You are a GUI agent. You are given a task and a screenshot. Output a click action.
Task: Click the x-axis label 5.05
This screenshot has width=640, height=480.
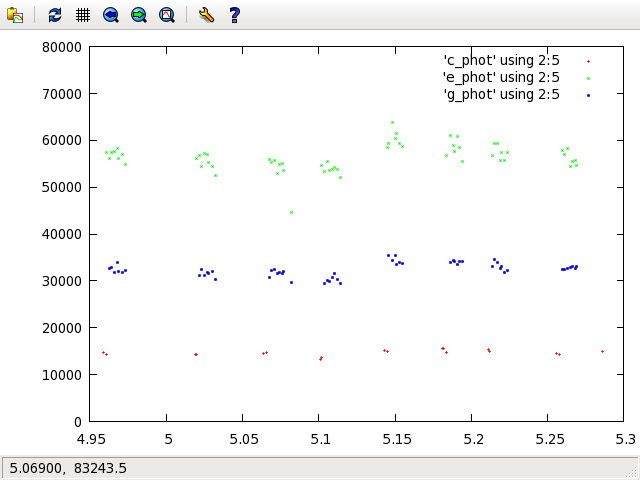[244, 440]
